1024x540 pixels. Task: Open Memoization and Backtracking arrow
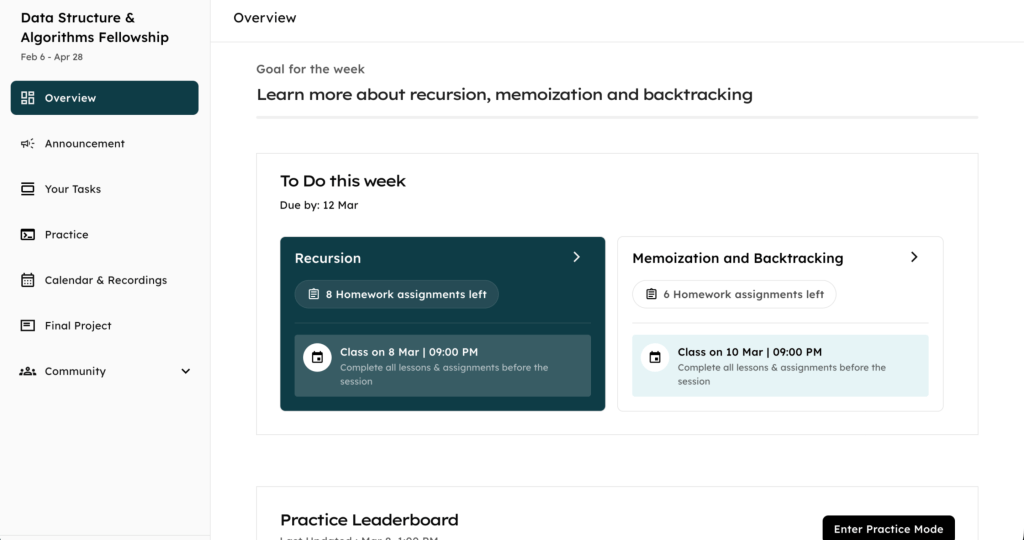pyautogui.click(x=914, y=257)
